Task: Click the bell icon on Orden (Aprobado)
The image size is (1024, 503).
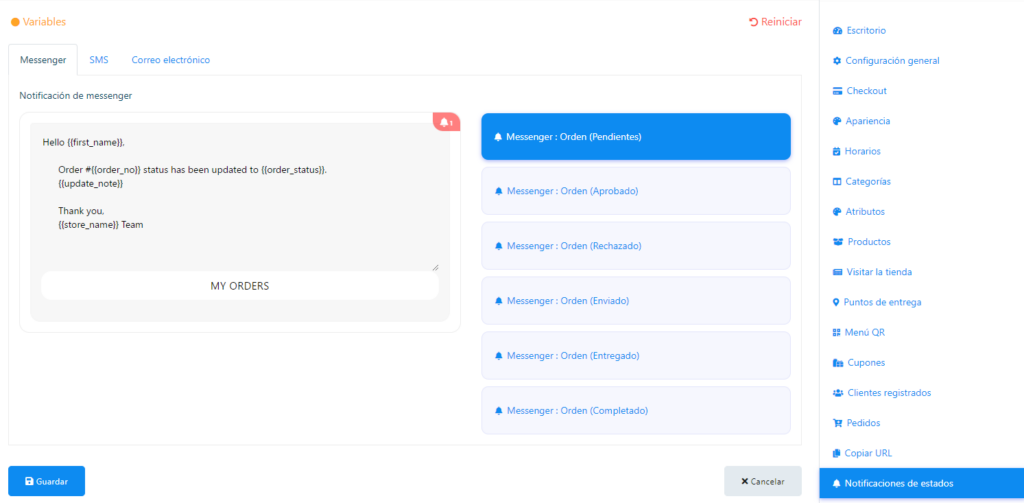Action: (x=498, y=191)
